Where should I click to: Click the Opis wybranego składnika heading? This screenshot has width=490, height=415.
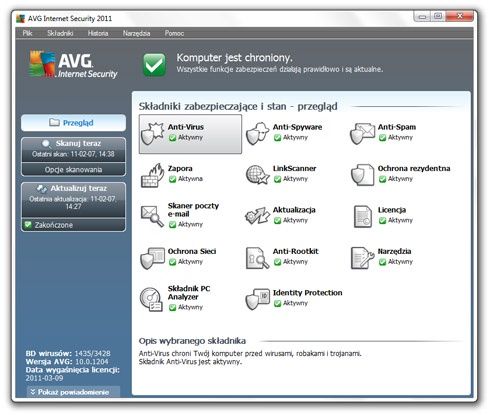[x=192, y=341]
